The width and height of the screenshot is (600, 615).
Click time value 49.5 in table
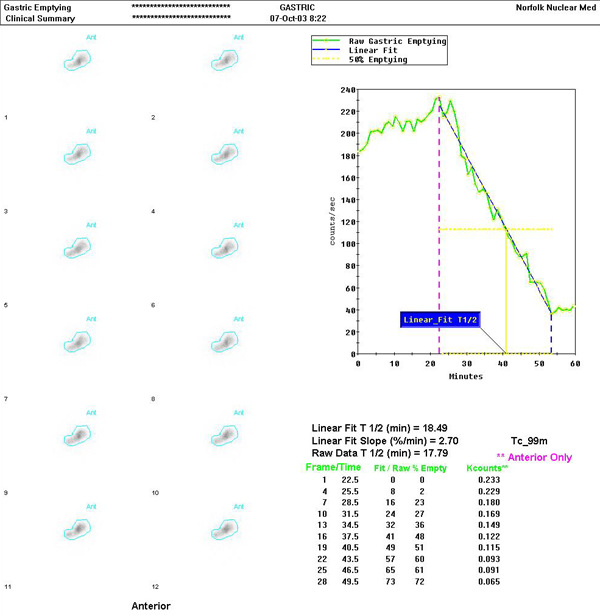click(x=350, y=582)
